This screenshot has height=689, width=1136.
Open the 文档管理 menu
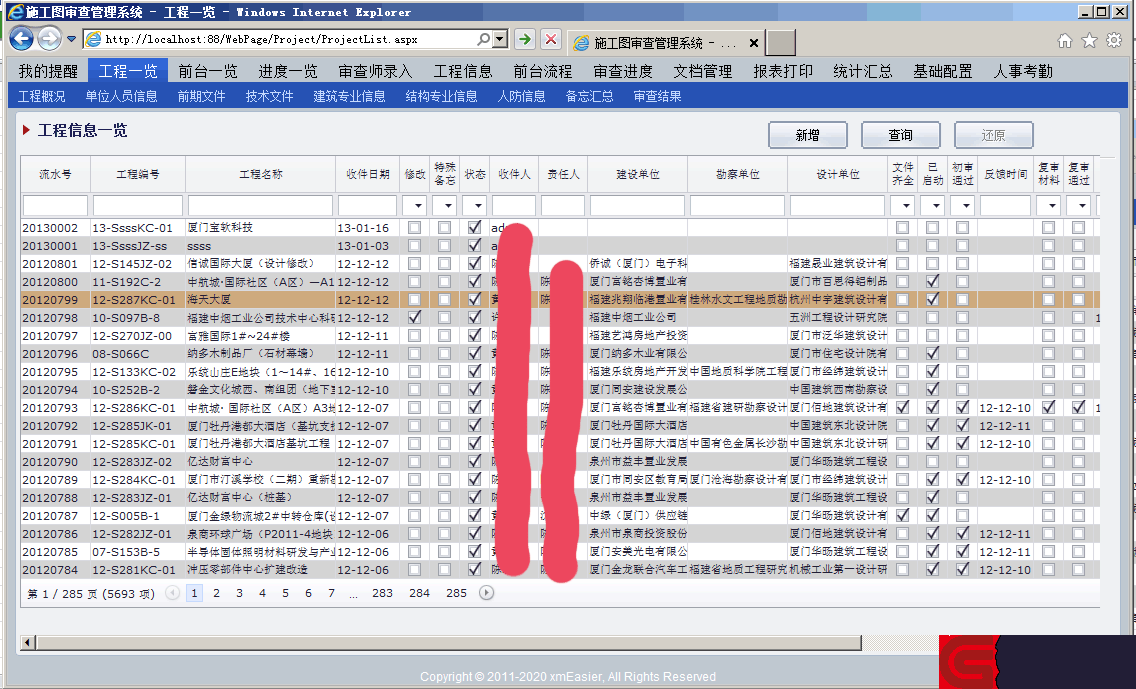coord(703,71)
